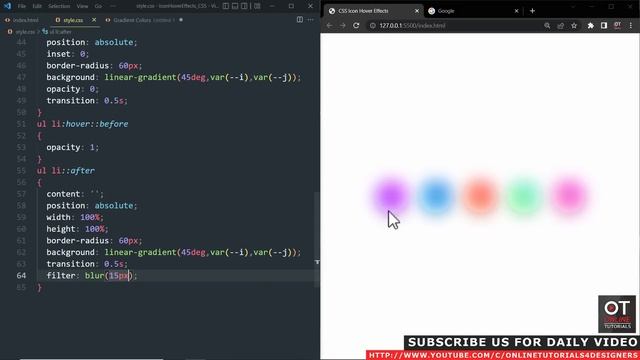This screenshot has width=640, height=360.
Task: Click the YouTube channel URL banner
Action: [x=503, y=355]
